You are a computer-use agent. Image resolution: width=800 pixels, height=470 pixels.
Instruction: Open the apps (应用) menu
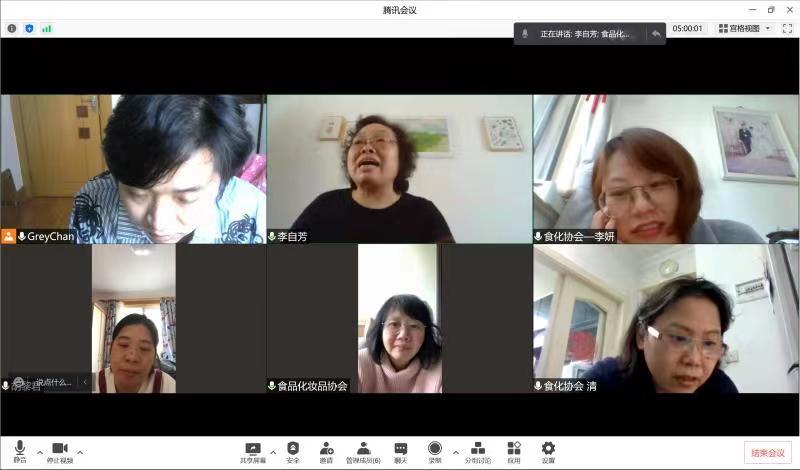click(x=513, y=451)
